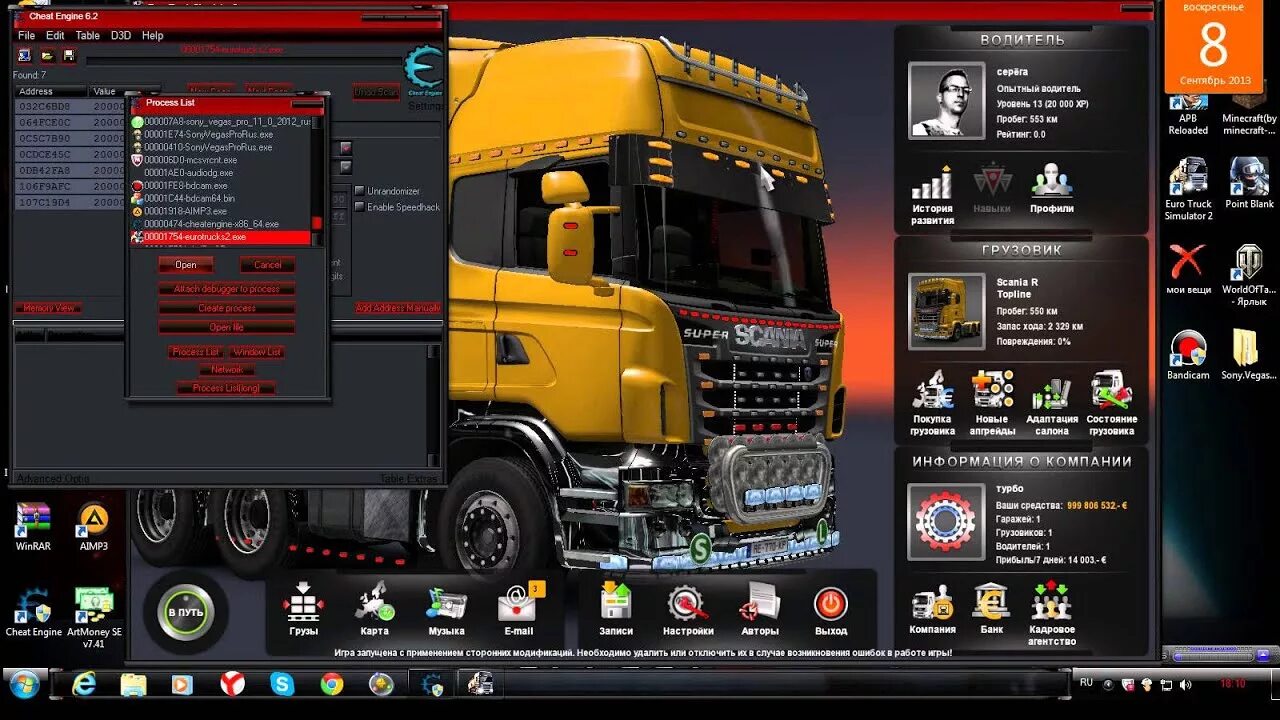1280x720 pixels.
Task: Click the Process List scrollbar thumb
Action: pos(317,223)
